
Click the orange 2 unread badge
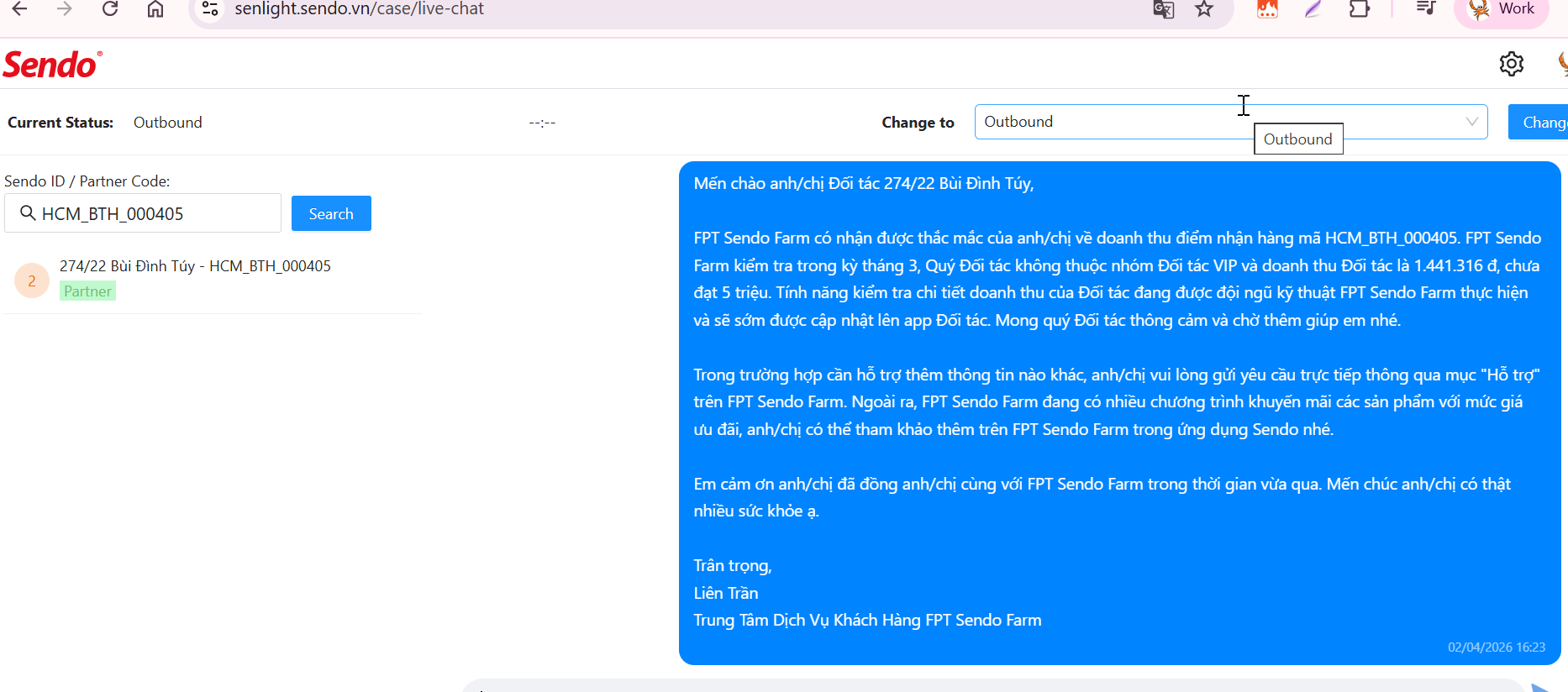tap(32, 280)
